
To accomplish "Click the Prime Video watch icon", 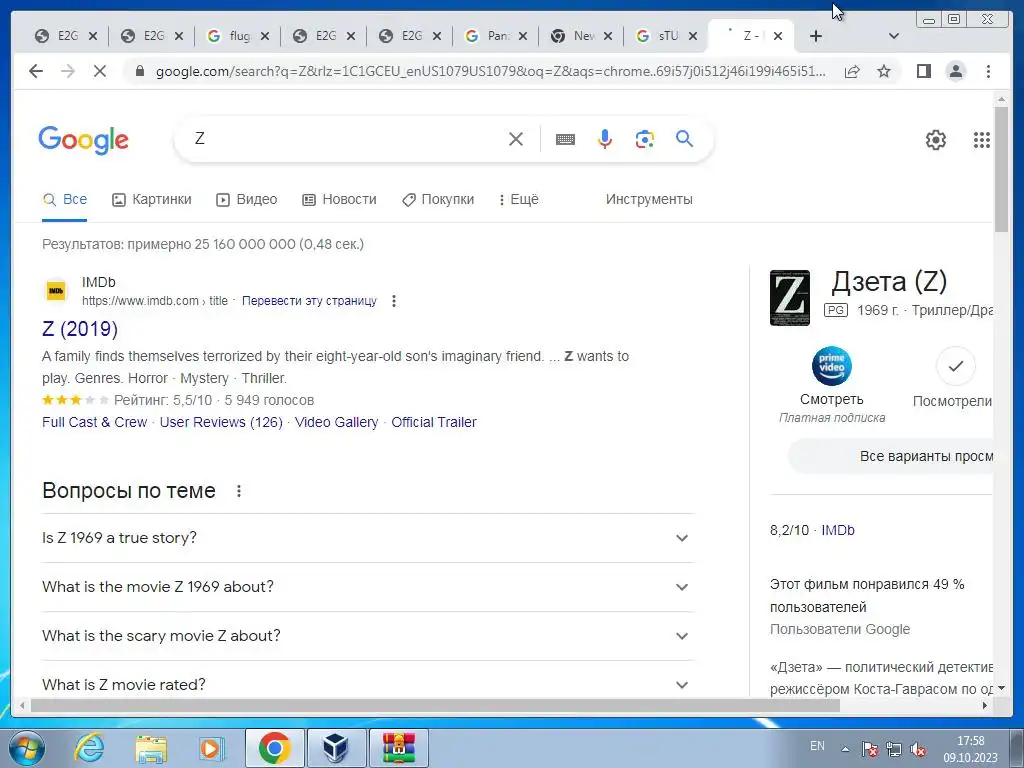I will pos(831,366).
